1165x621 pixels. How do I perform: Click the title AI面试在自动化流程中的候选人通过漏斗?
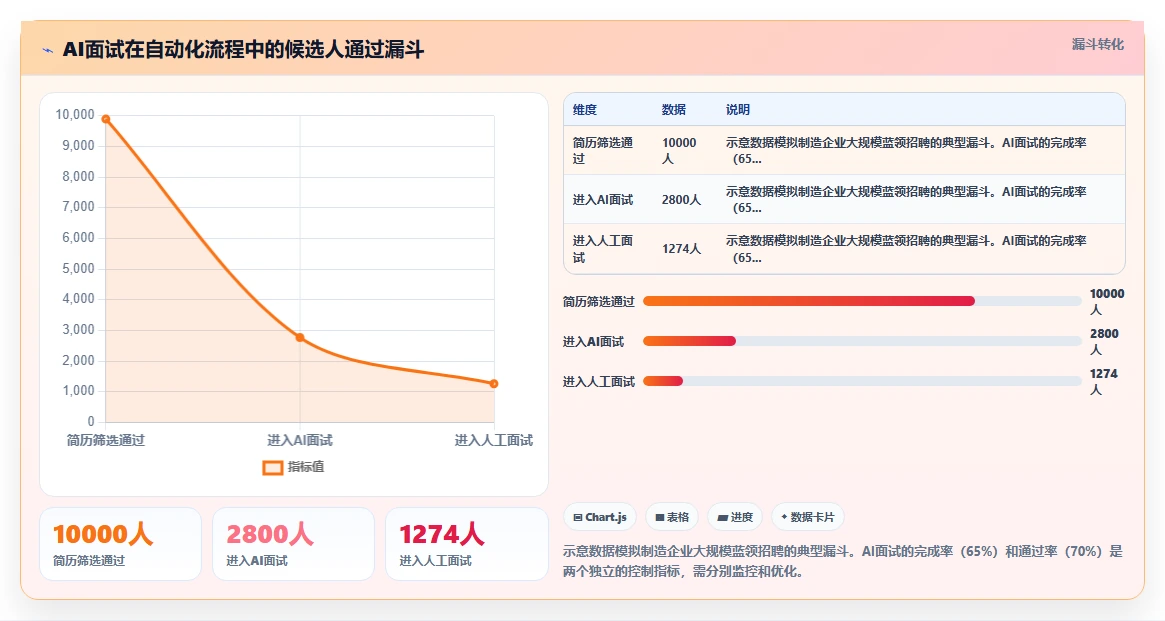point(243,50)
